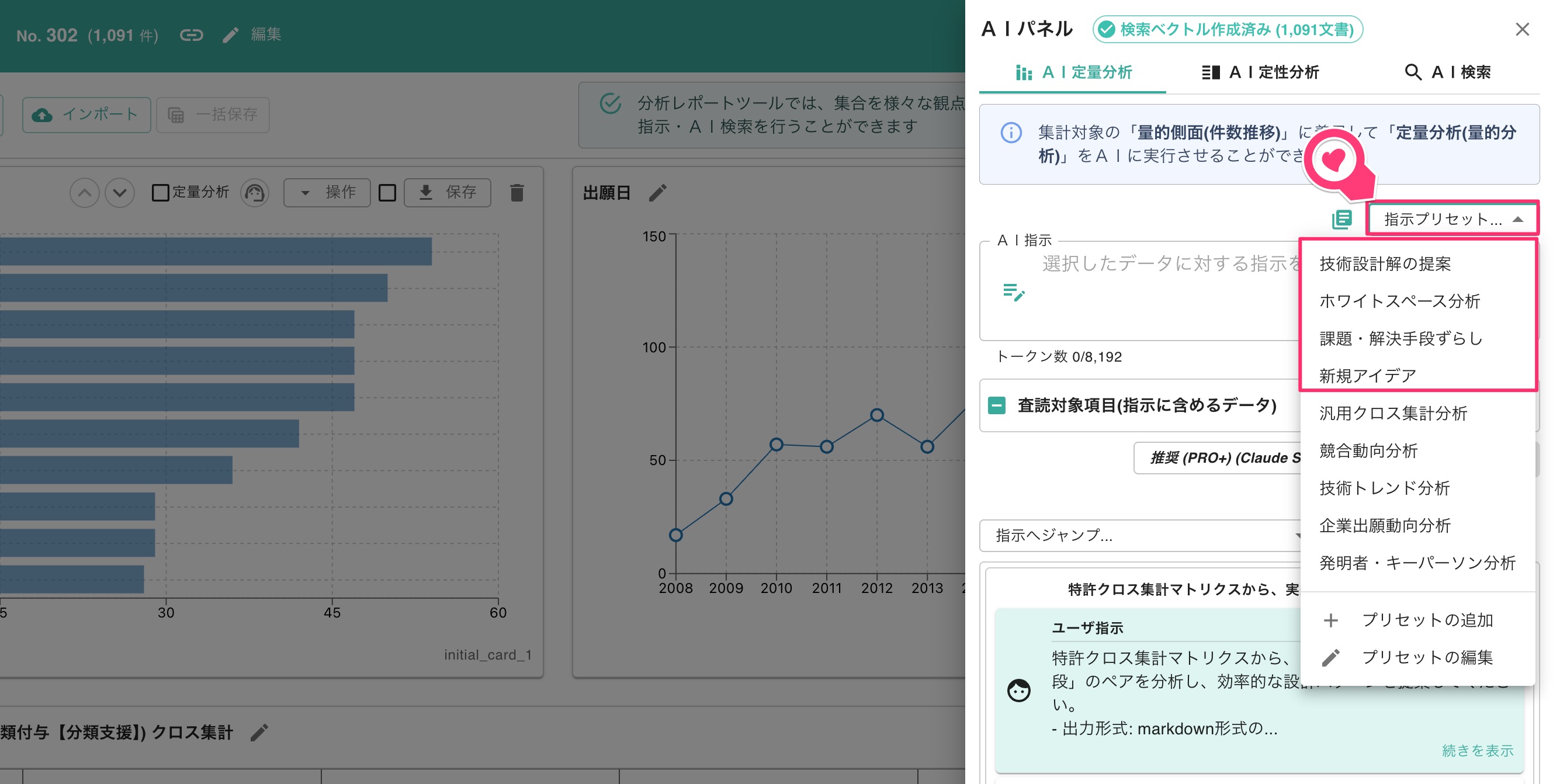
Task: Click the preset library icon beside 指示プリセット
Action: click(x=1342, y=219)
